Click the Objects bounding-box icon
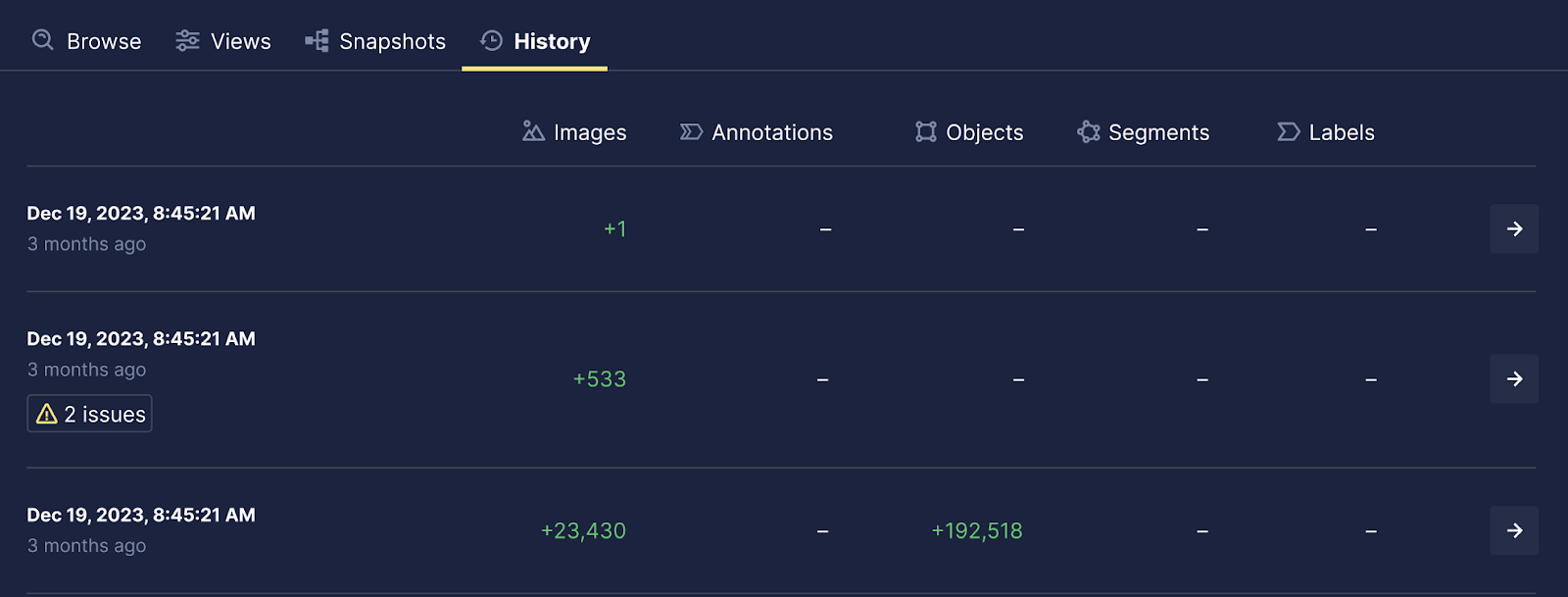 click(x=926, y=131)
